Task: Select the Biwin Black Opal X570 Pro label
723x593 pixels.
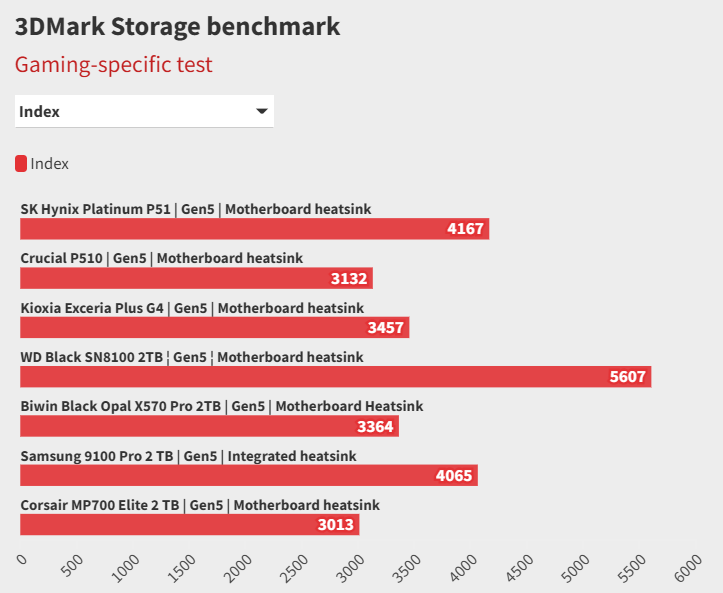Action: (221, 406)
